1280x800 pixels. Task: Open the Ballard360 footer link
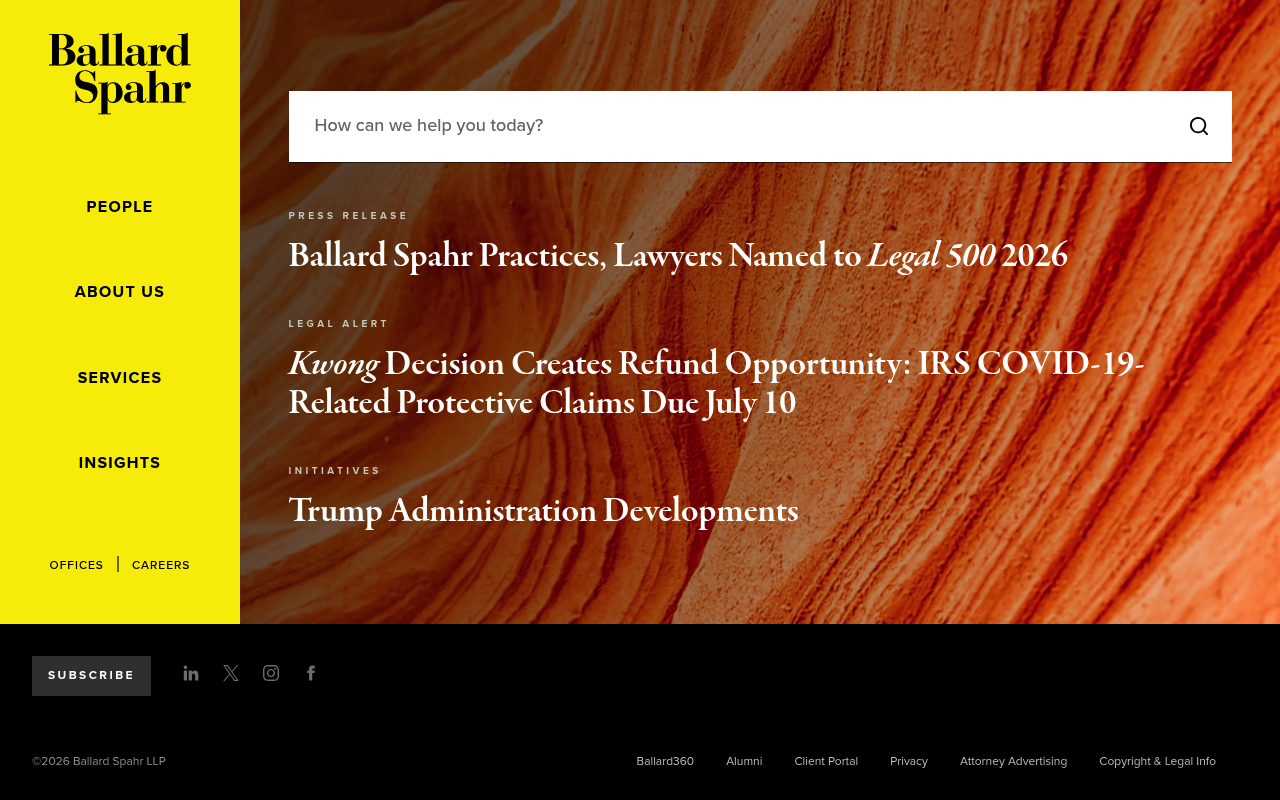[x=665, y=761]
